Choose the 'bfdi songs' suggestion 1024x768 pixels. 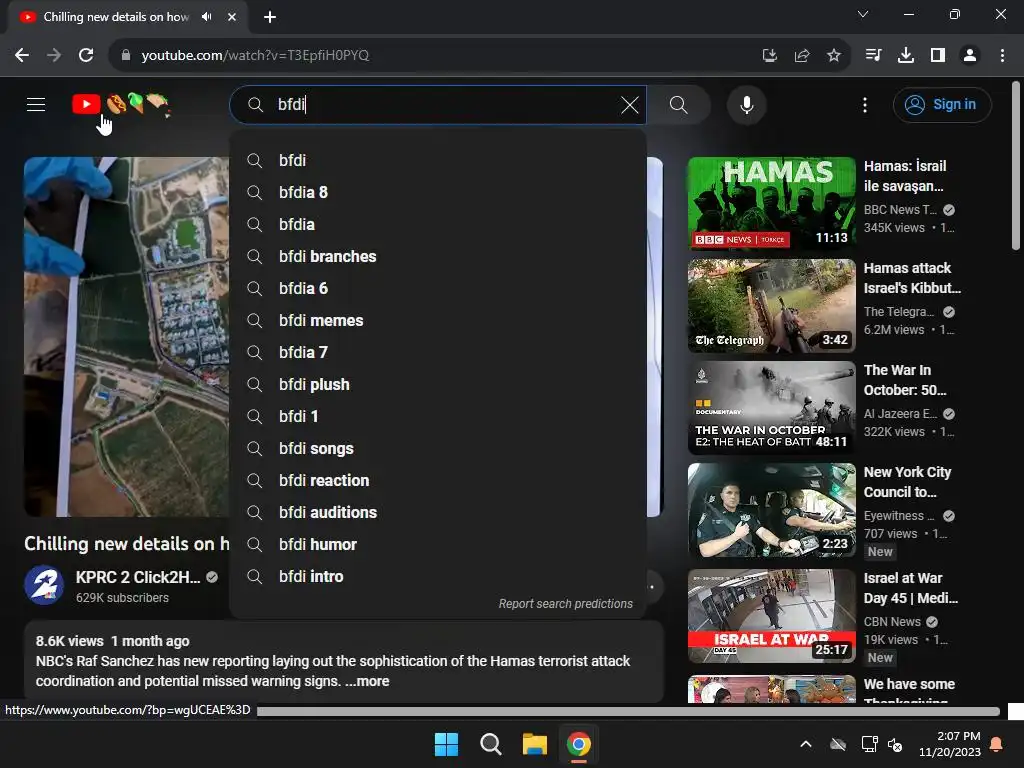pyautogui.click(x=438, y=449)
